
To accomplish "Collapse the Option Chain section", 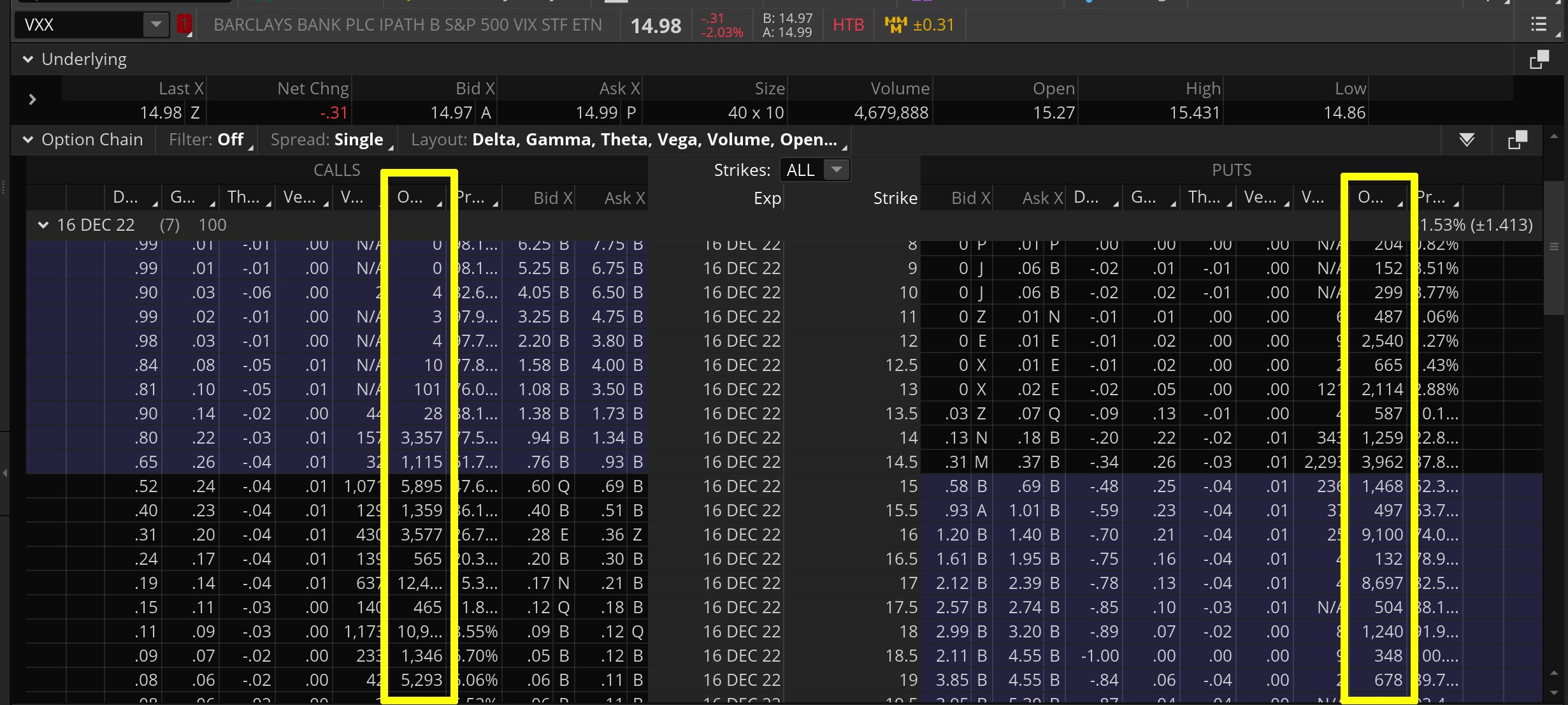I will [x=28, y=140].
